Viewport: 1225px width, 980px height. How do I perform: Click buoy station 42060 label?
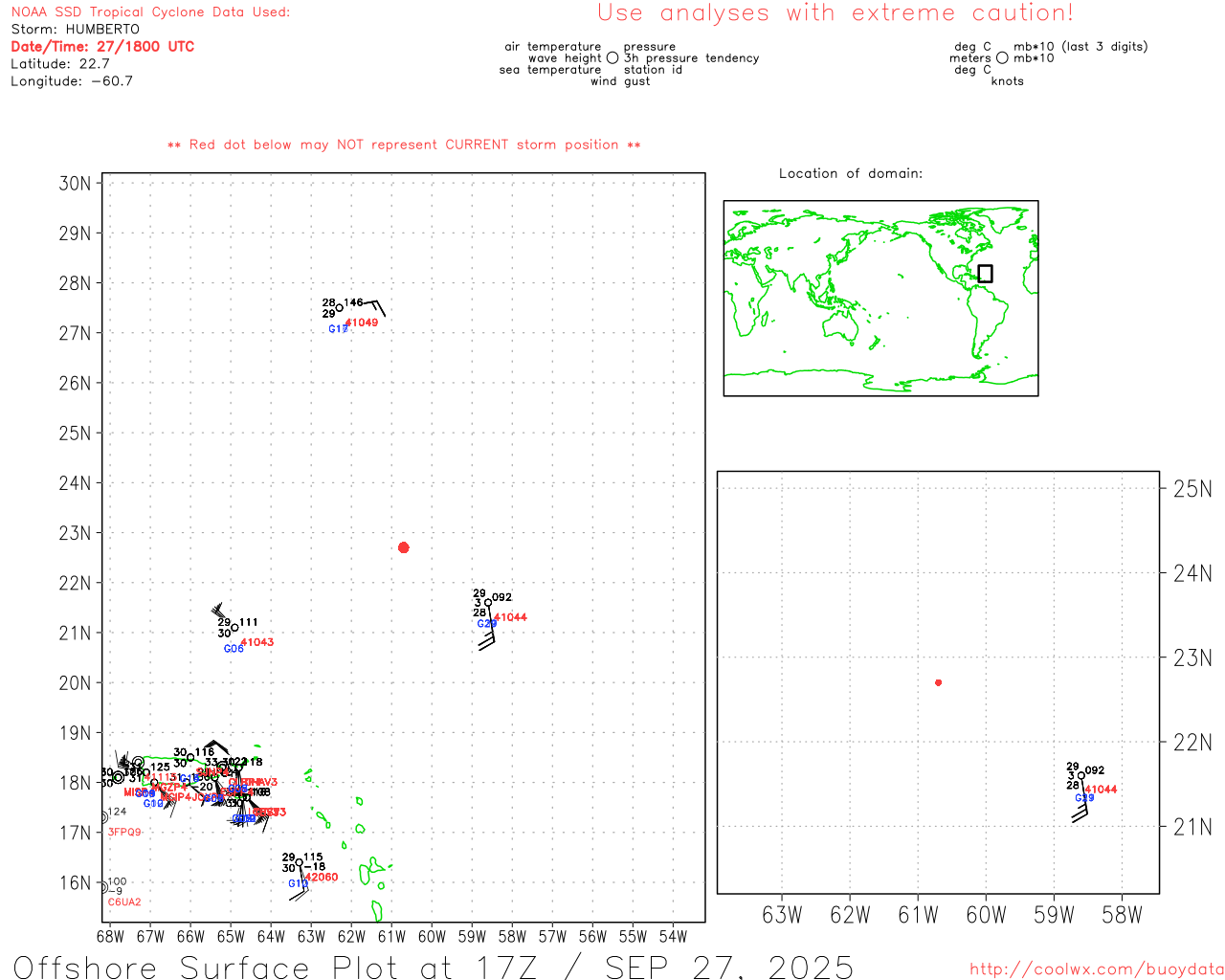tap(322, 877)
